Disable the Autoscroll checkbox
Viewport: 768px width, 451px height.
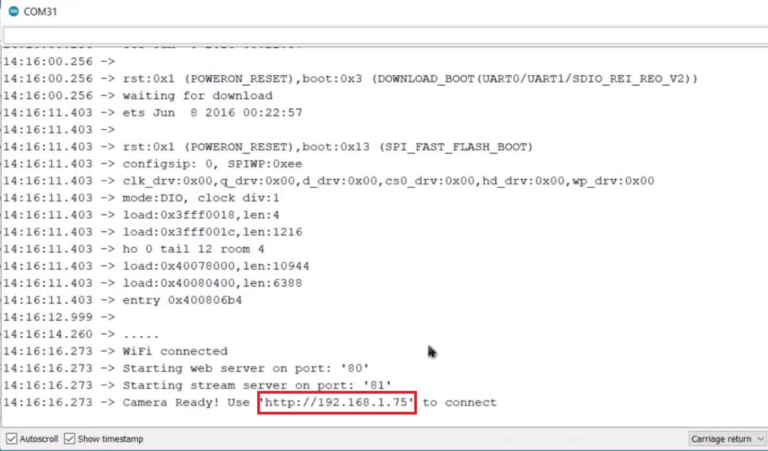[11, 439]
